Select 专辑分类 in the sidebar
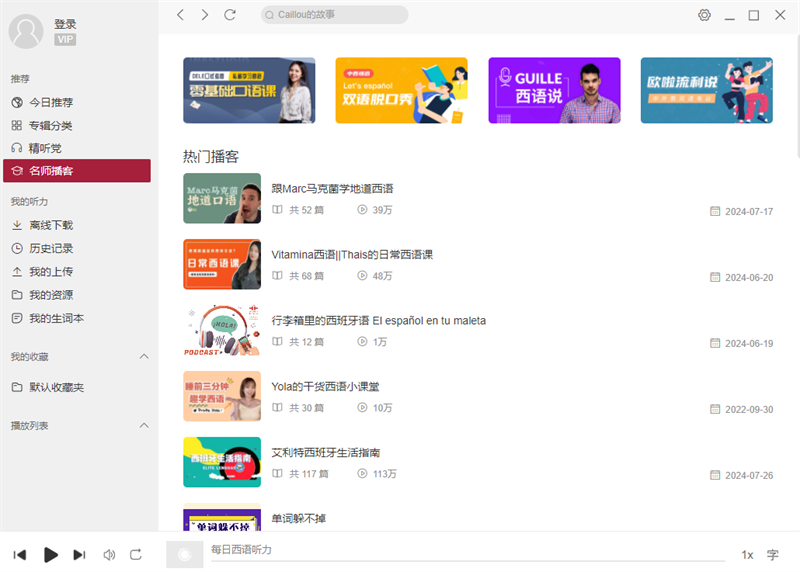The image size is (800, 572). point(50,125)
